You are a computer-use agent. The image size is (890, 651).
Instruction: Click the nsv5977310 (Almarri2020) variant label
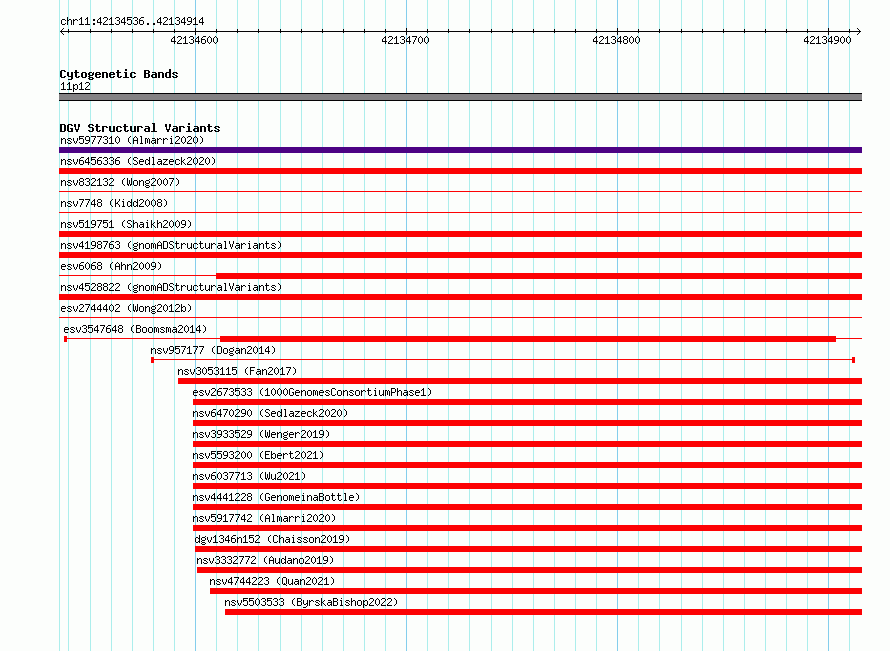(132, 140)
